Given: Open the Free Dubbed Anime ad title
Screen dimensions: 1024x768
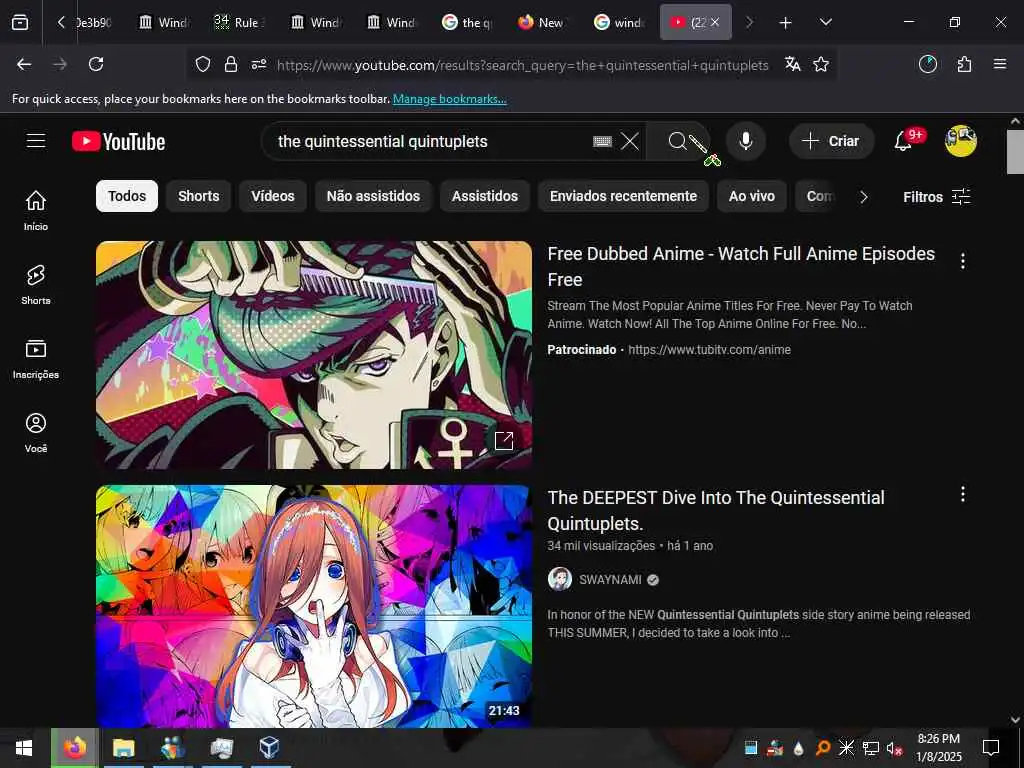Looking at the screenshot, I should [x=741, y=266].
